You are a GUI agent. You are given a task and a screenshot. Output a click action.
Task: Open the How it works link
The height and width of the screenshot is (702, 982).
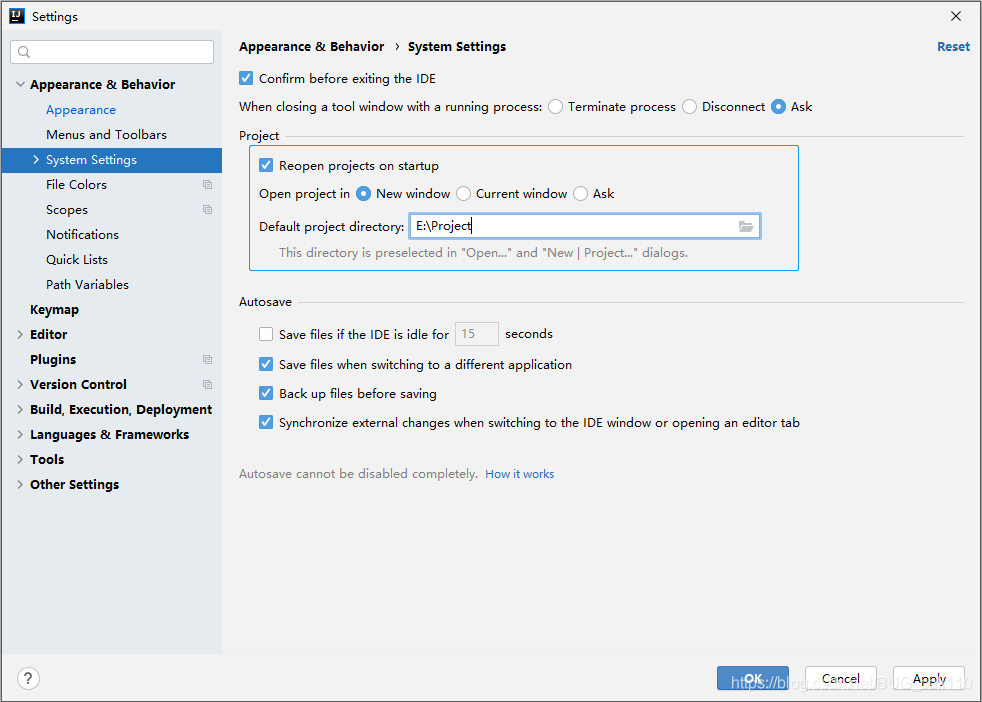point(520,473)
